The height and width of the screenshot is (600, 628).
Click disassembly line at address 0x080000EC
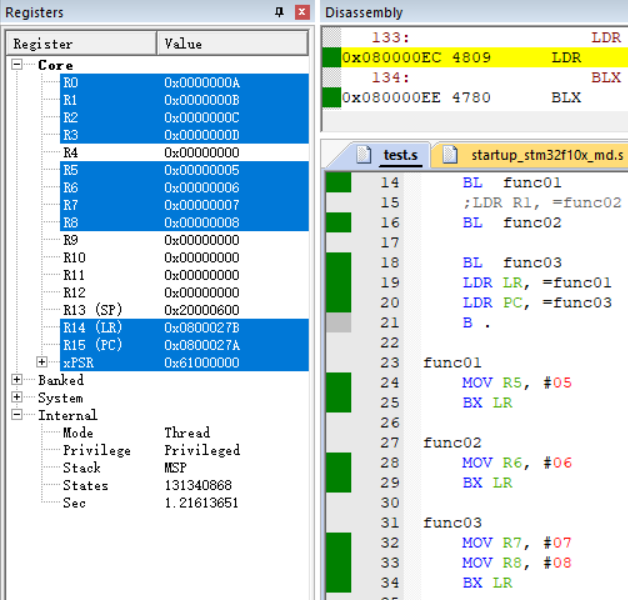(x=485, y=57)
